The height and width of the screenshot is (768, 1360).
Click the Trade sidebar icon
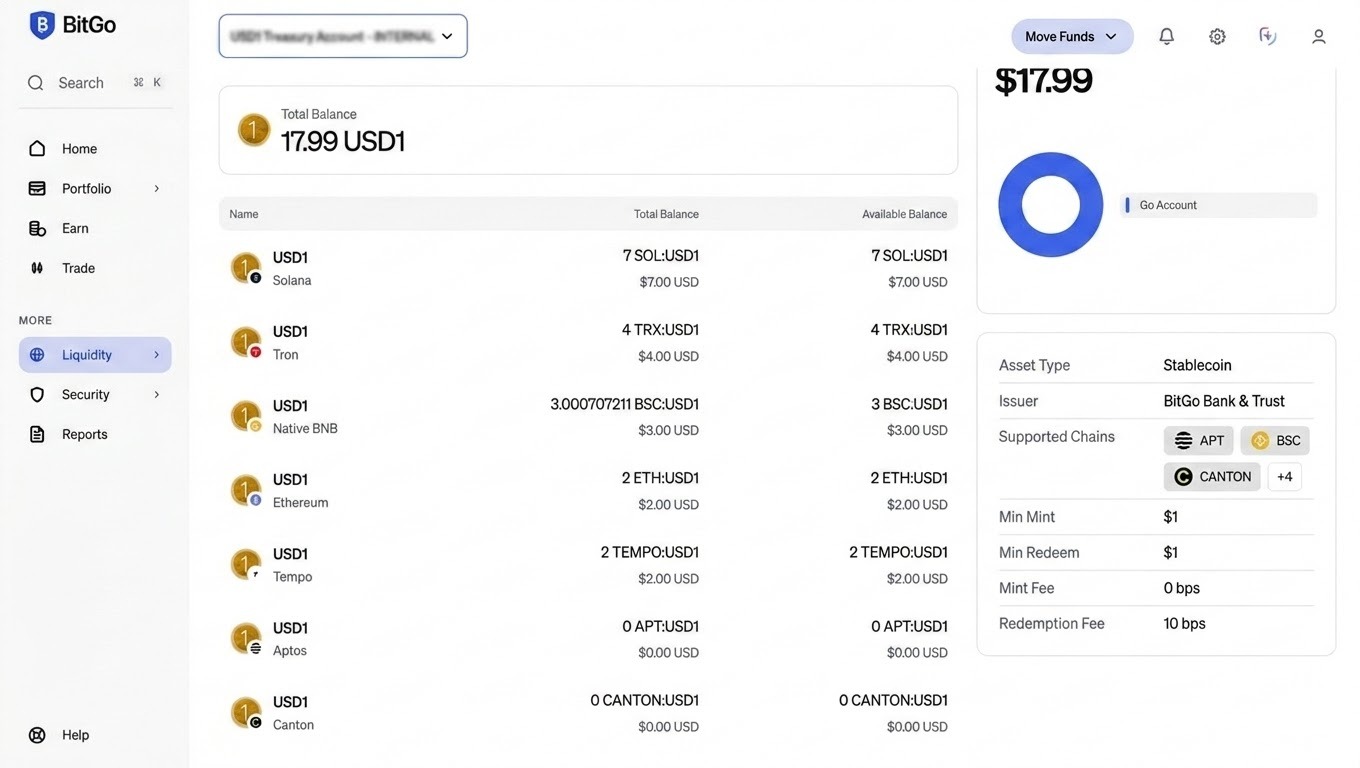coord(37,268)
